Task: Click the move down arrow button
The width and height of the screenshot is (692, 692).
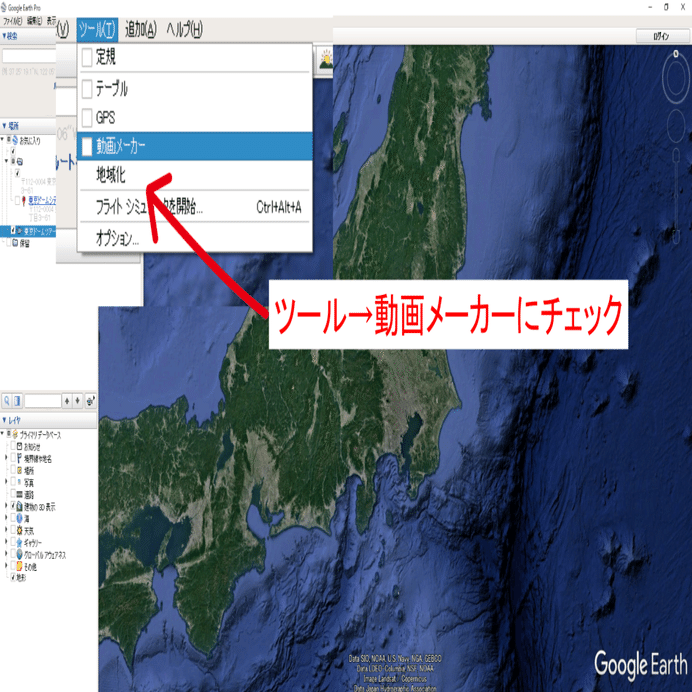Action: [x=77, y=401]
